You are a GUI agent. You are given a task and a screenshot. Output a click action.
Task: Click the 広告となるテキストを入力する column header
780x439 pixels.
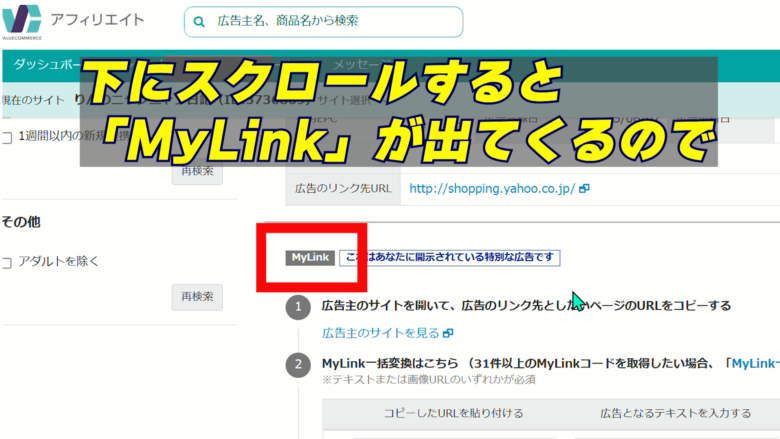pos(675,413)
